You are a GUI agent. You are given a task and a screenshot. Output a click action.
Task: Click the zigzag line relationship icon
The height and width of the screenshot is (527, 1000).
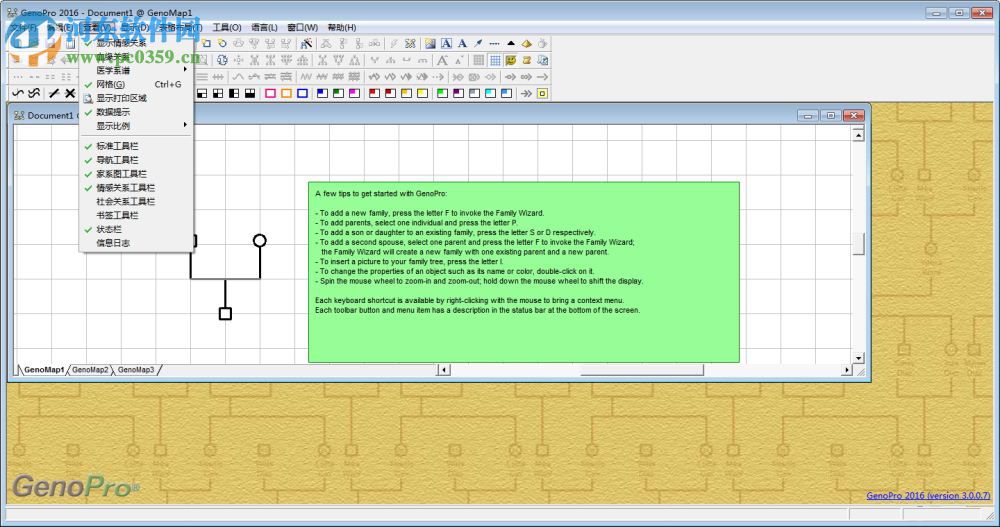[x=306, y=77]
